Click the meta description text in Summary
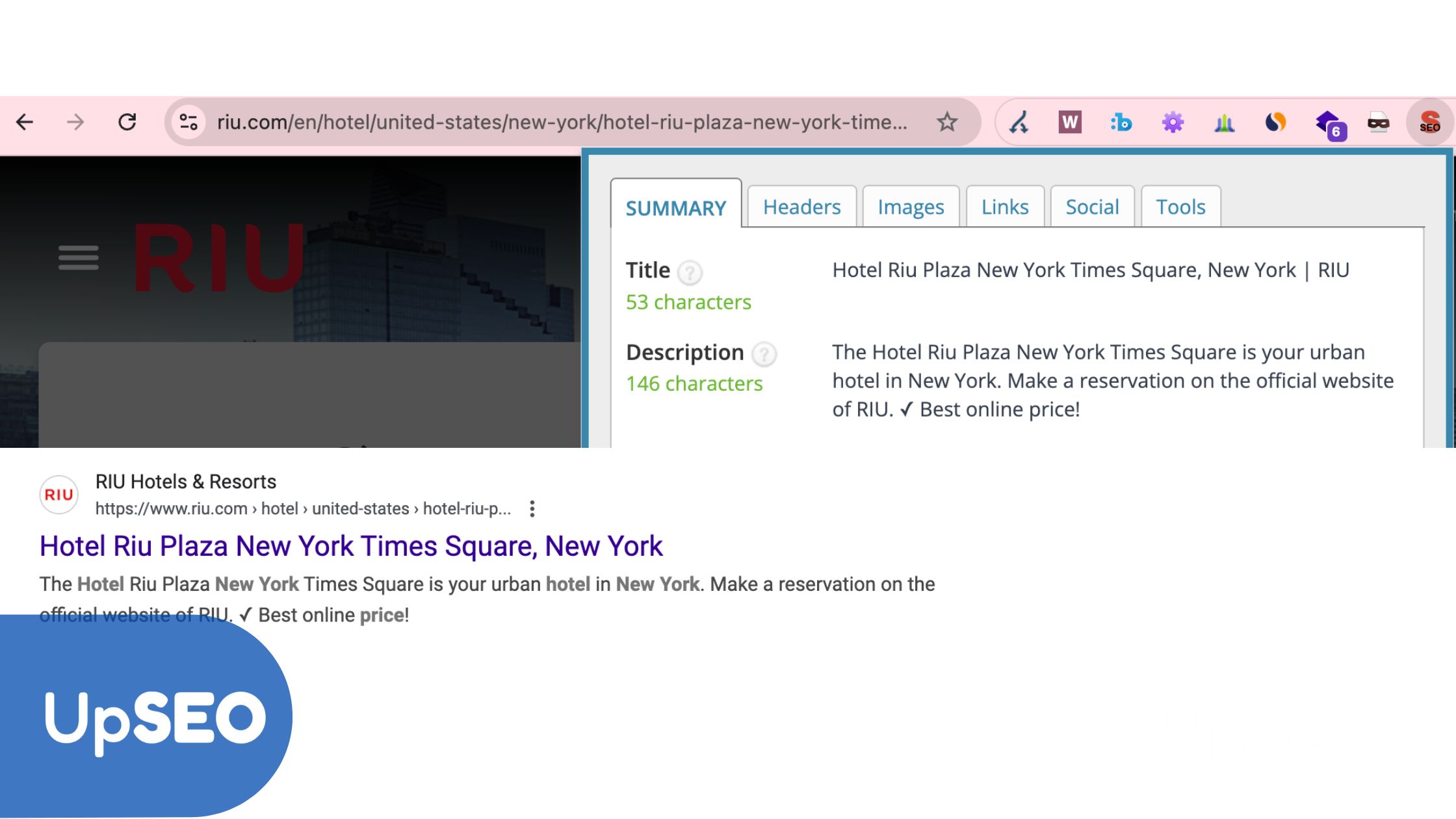 1113,381
